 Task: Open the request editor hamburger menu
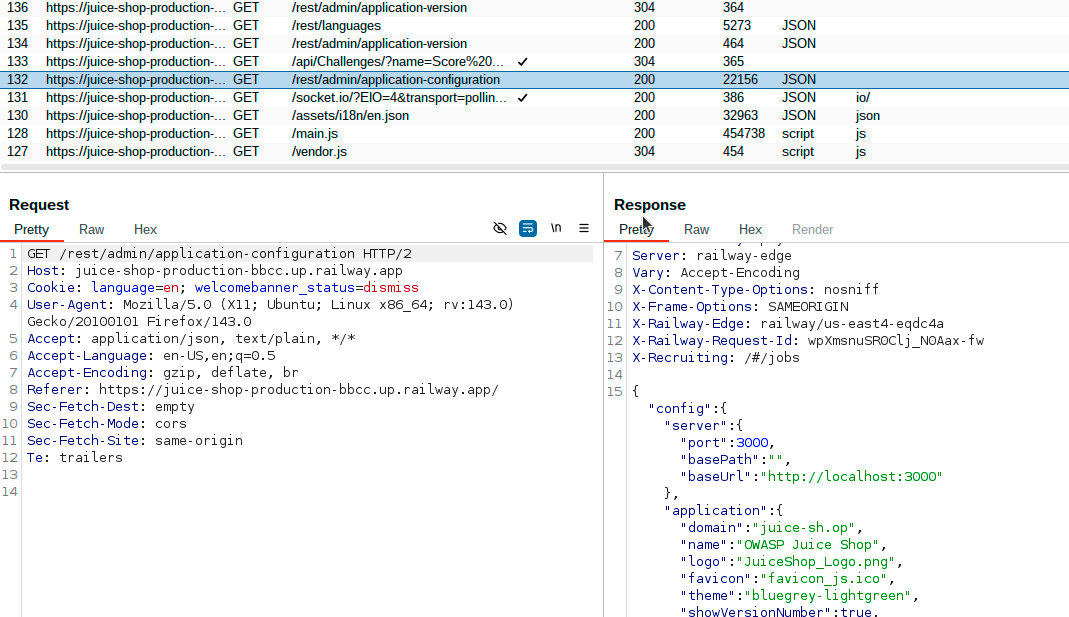click(x=584, y=228)
